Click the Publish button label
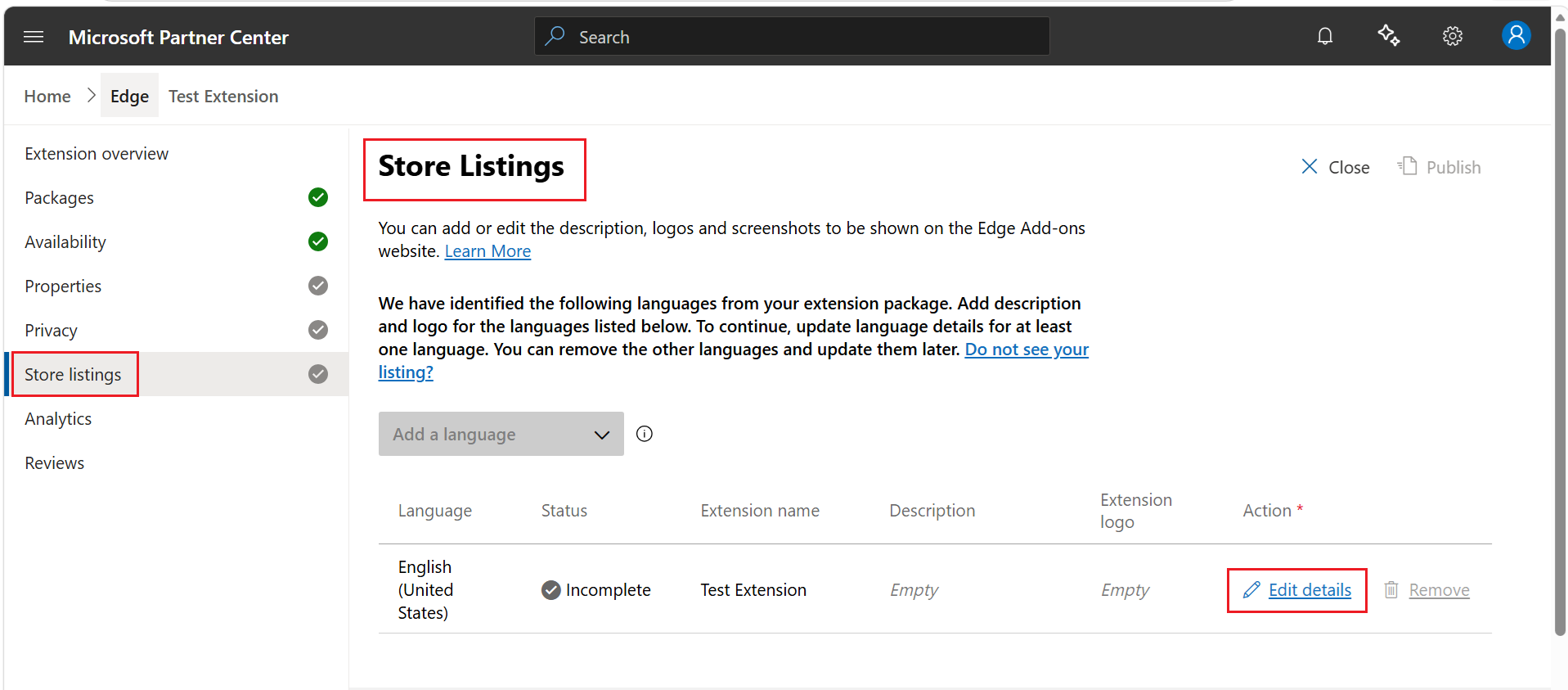The width and height of the screenshot is (1568, 690). [x=1453, y=168]
